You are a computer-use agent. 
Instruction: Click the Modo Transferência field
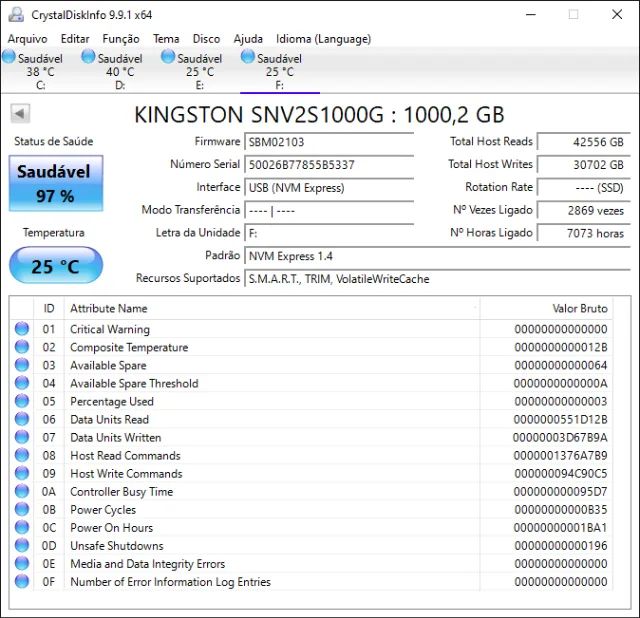(x=329, y=211)
